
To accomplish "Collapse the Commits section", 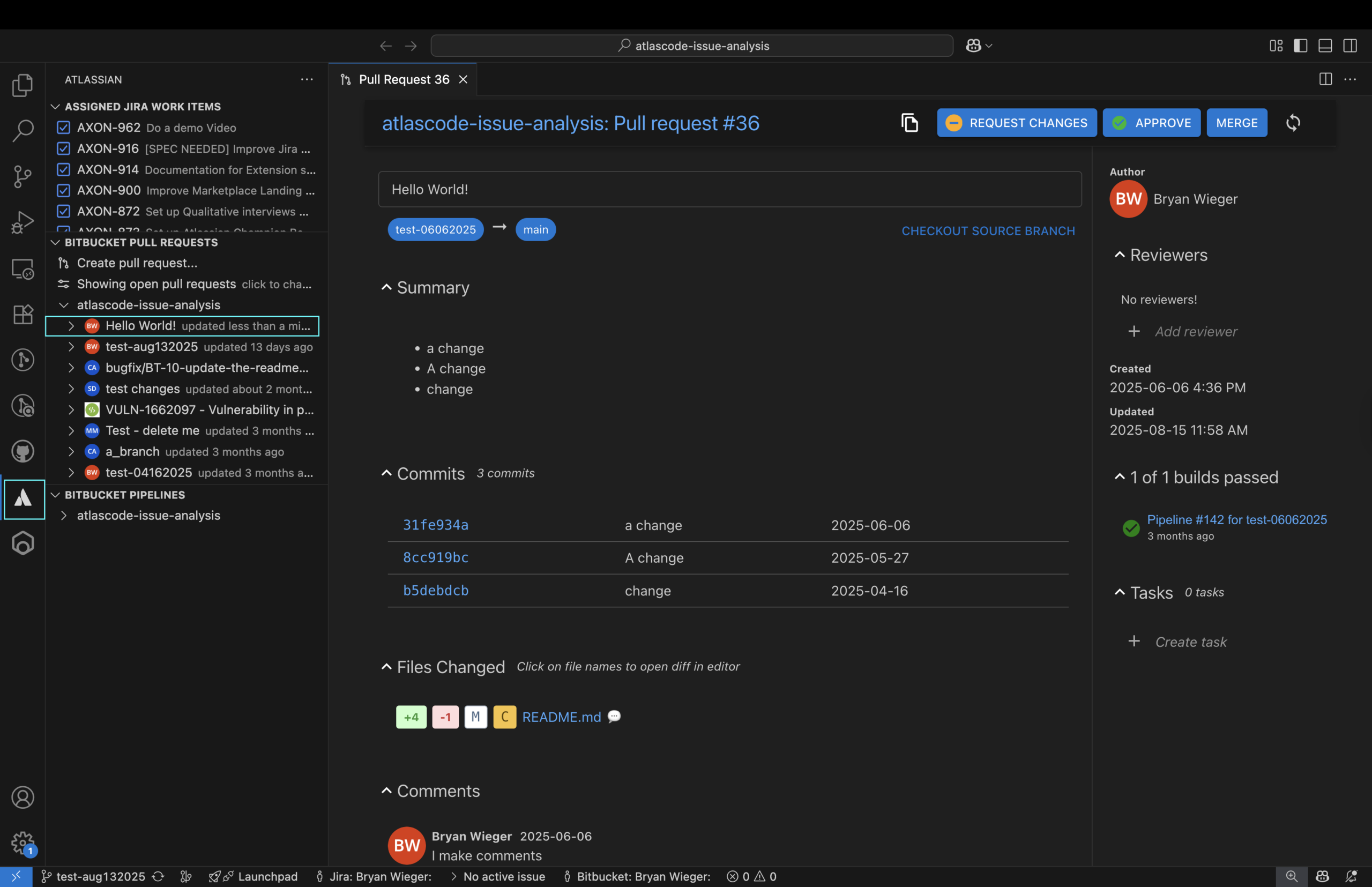I will pos(386,473).
